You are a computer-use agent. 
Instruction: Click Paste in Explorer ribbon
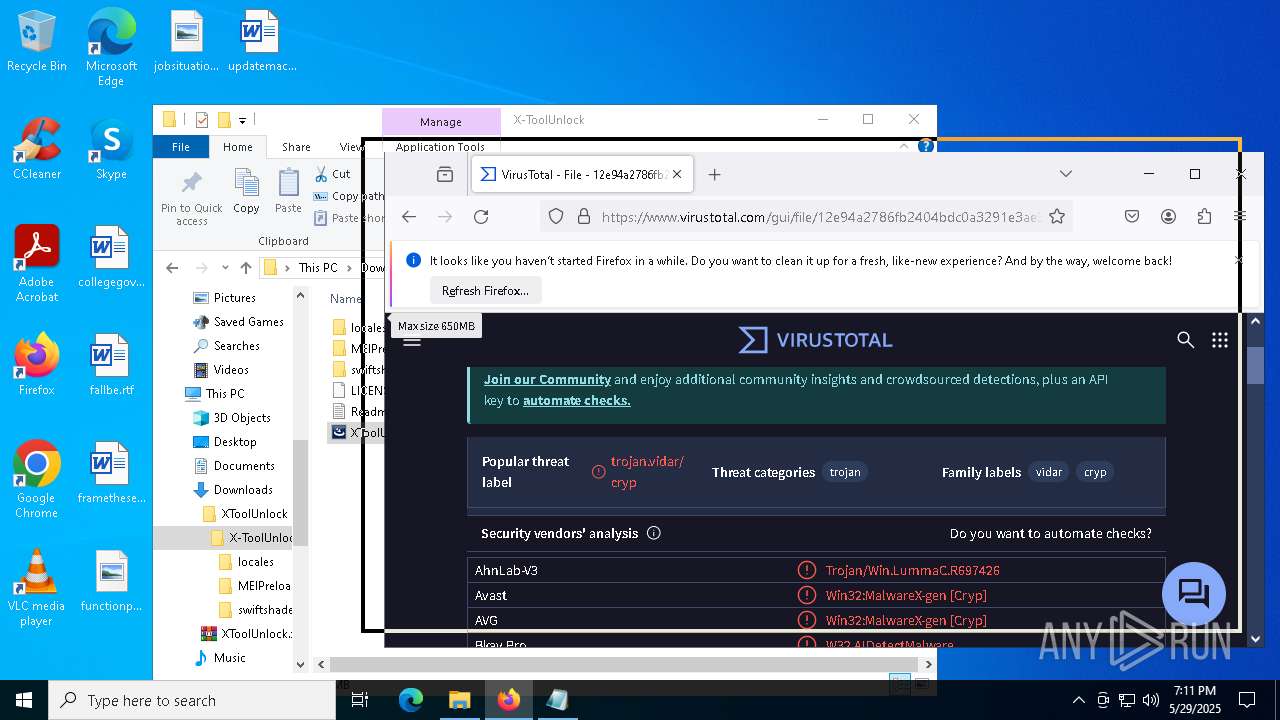pos(288,191)
